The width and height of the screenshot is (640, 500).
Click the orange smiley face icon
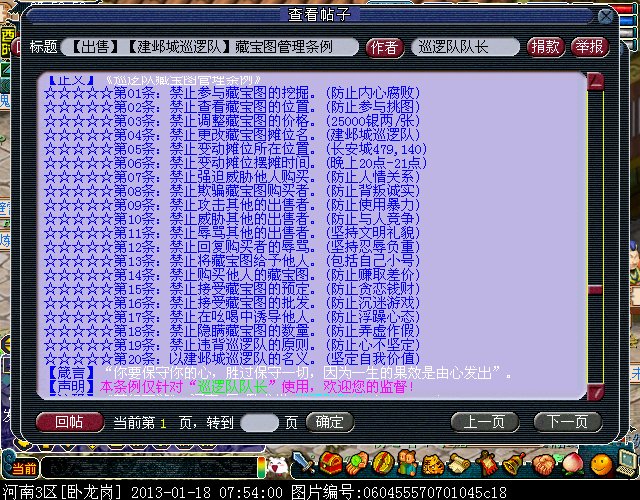click(601, 464)
